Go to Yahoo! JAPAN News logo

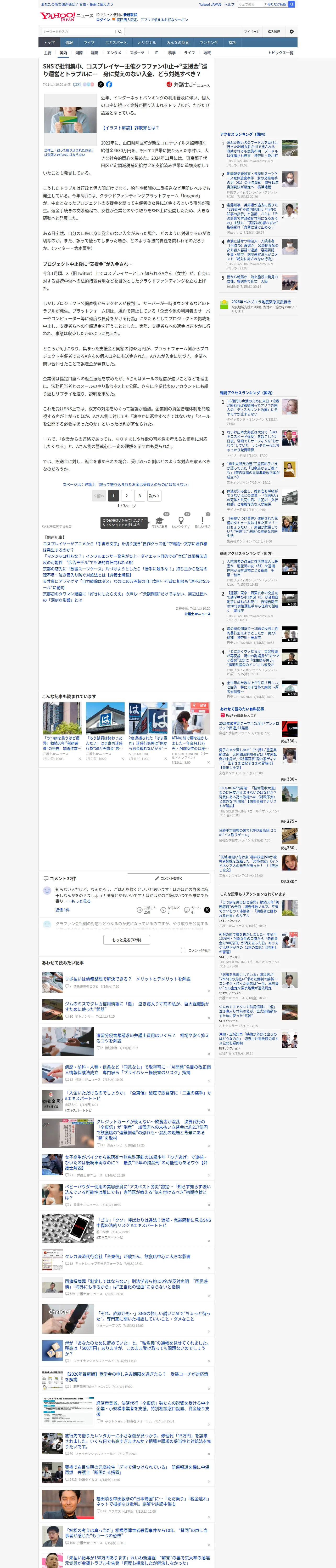(x=67, y=16)
